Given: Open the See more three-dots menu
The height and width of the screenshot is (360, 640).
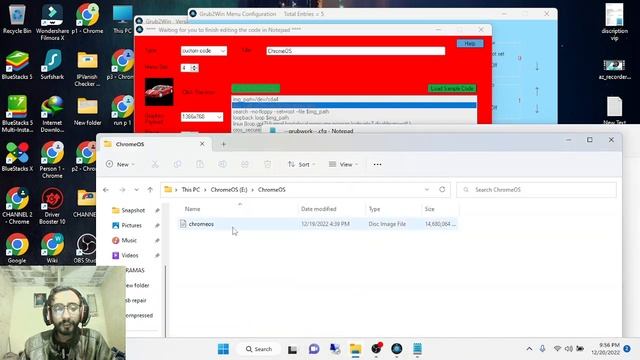Looking at the screenshot, I should click(x=377, y=164).
